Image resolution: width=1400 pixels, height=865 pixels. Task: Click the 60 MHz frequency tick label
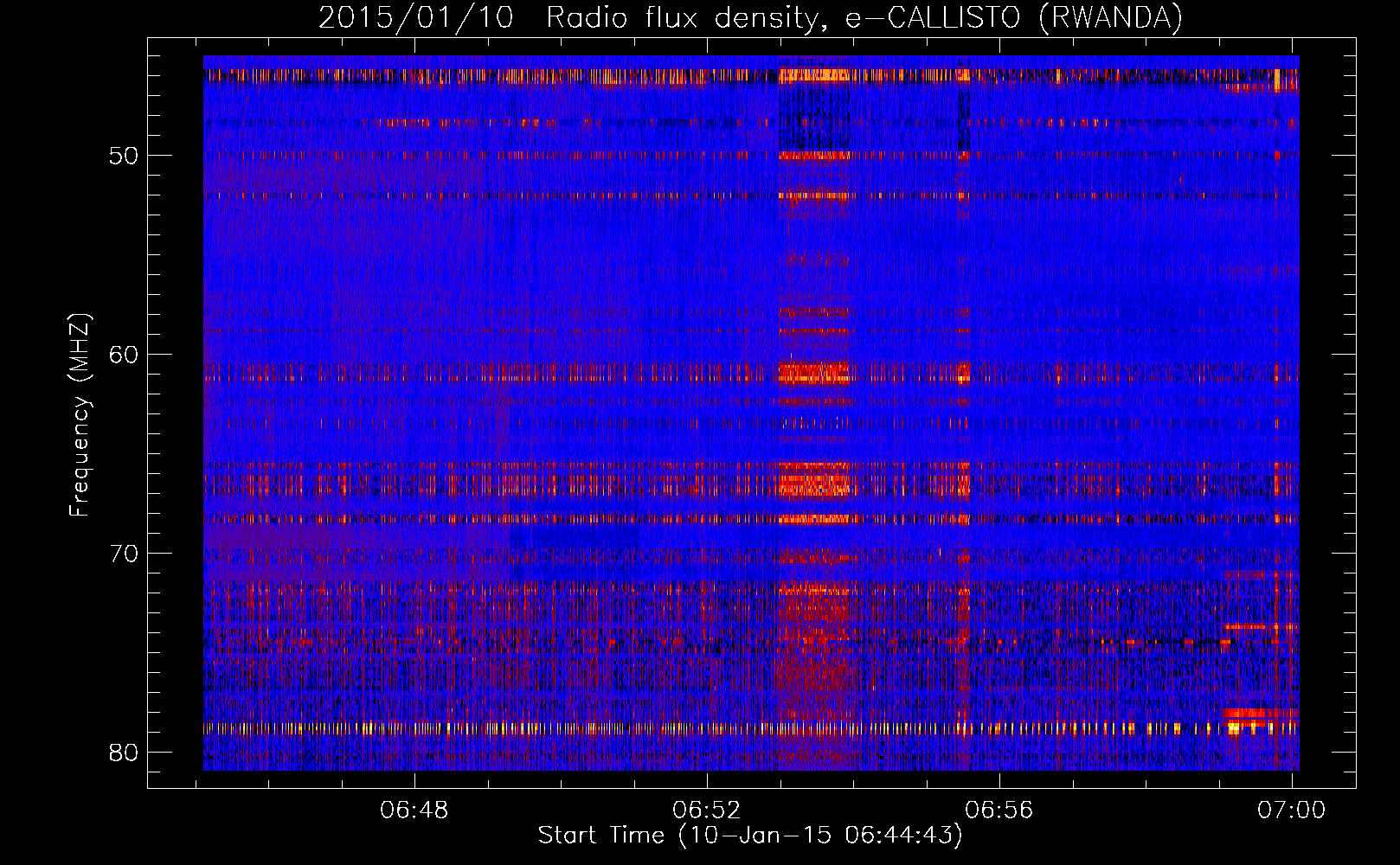point(124,355)
